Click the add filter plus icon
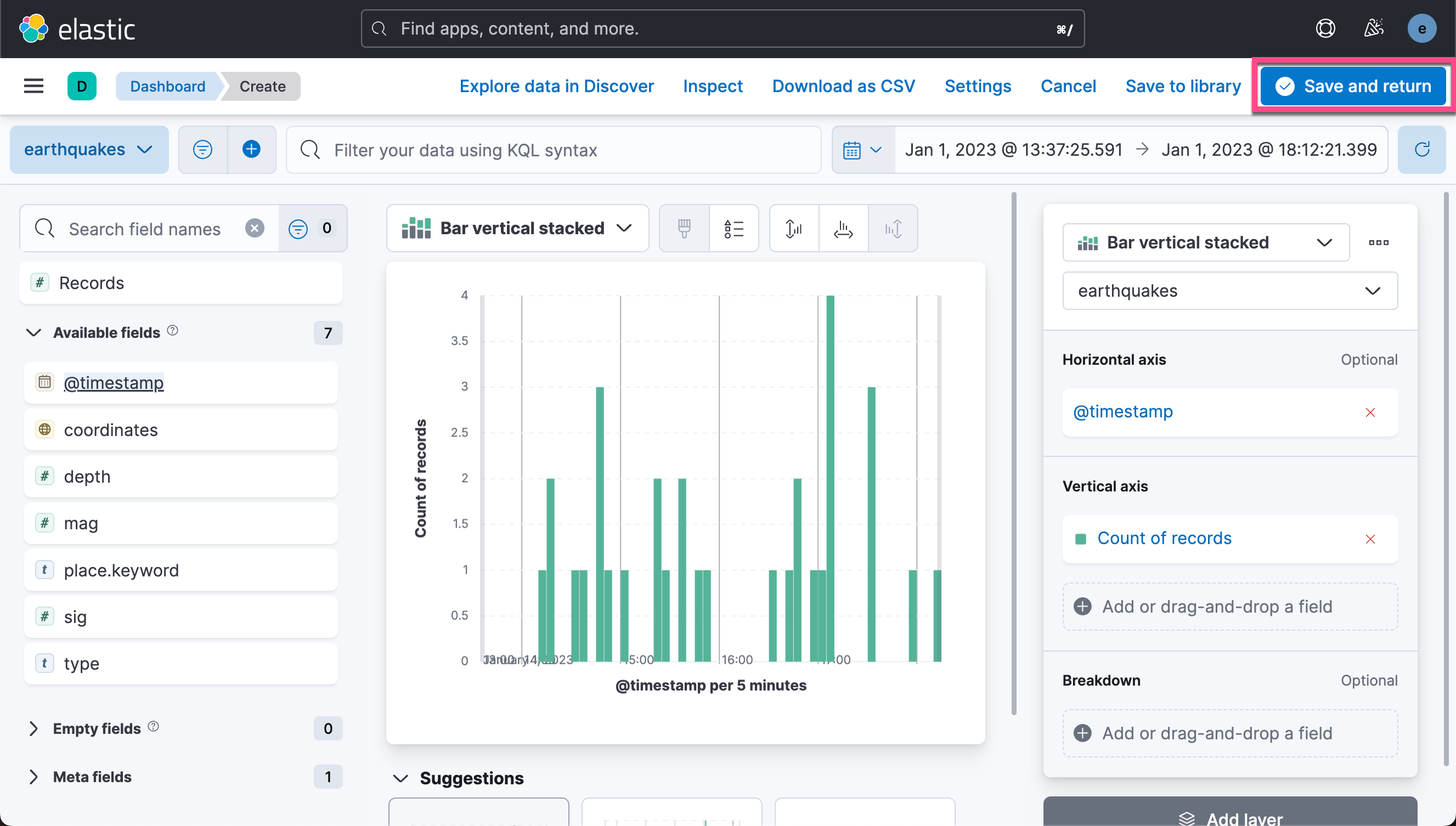1456x826 pixels. 251,150
